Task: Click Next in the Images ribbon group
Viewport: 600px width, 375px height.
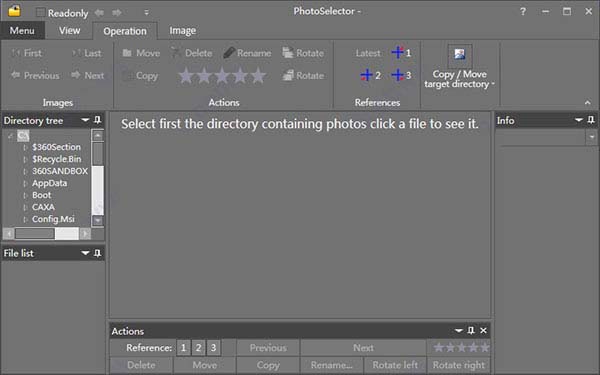Action: click(88, 75)
